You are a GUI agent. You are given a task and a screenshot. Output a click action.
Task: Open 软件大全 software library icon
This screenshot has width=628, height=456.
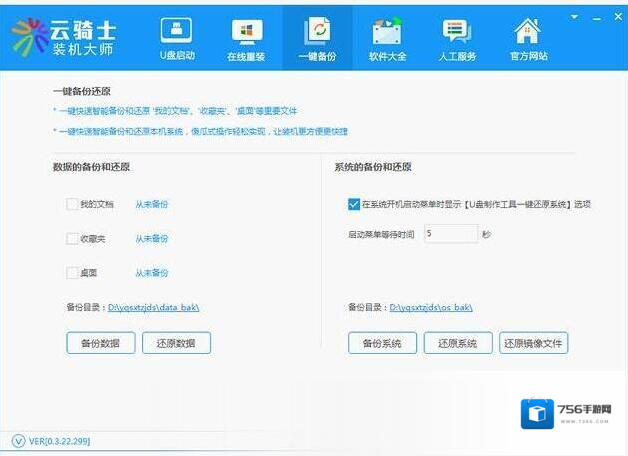click(x=387, y=32)
